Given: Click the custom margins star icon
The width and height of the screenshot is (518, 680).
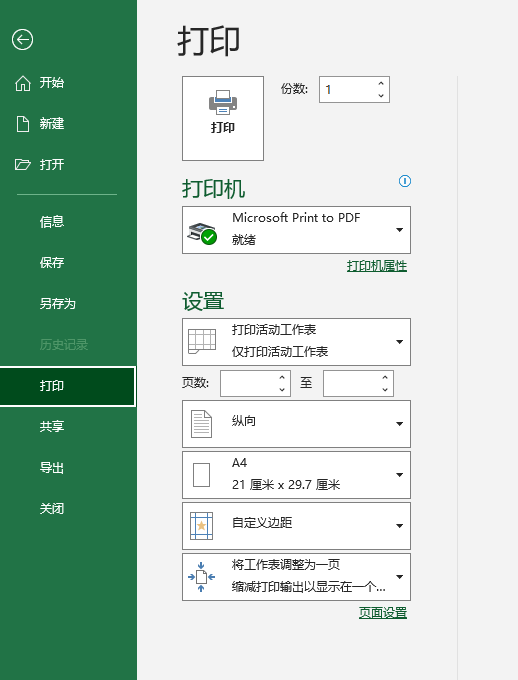Looking at the screenshot, I should click(x=201, y=526).
